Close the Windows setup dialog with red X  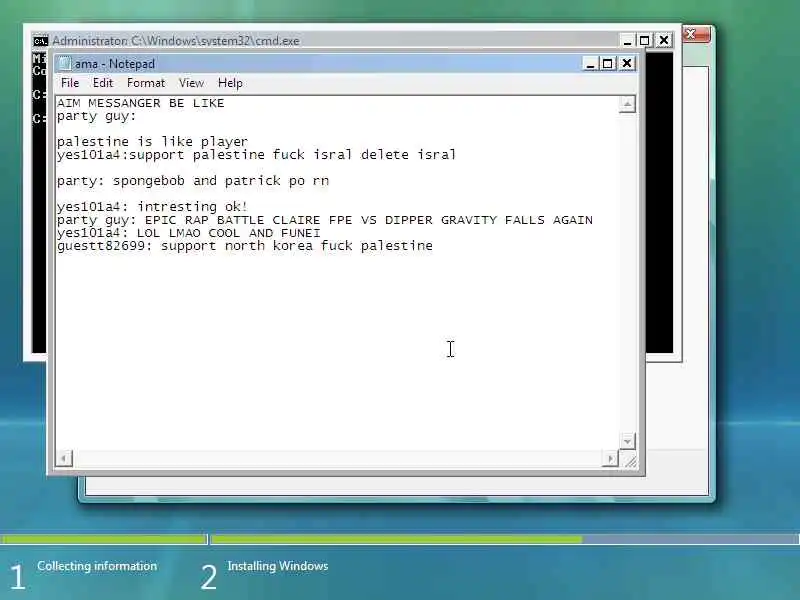point(696,35)
